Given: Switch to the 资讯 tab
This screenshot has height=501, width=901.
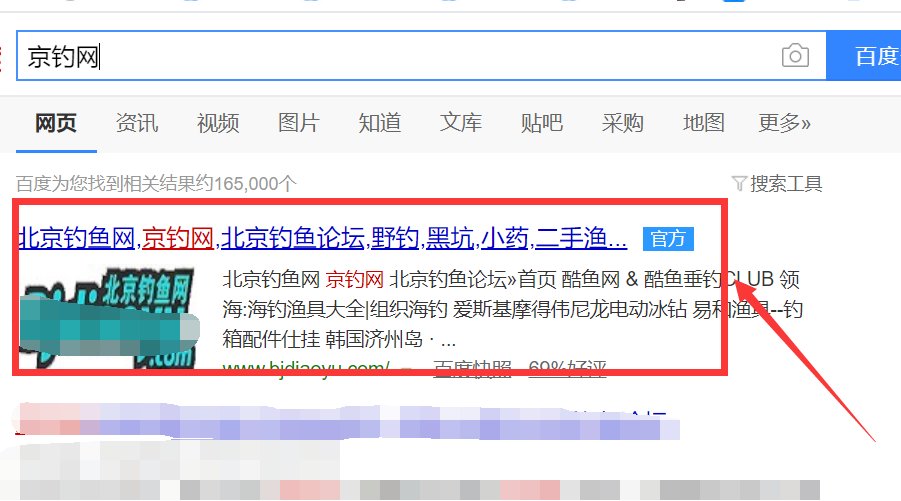Looking at the screenshot, I should (x=137, y=123).
